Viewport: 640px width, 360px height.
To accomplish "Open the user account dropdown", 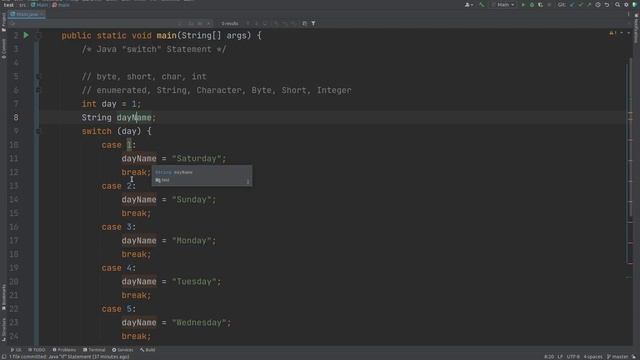I will coord(469,5).
